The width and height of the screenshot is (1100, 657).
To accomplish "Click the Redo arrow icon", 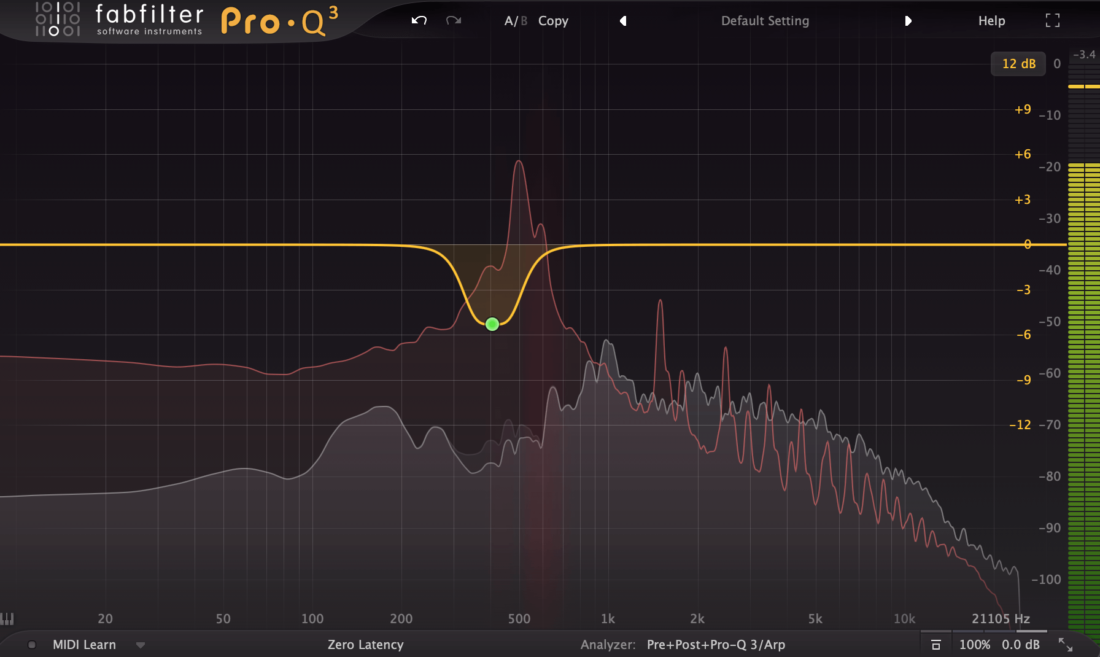I will tap(454, 20).
